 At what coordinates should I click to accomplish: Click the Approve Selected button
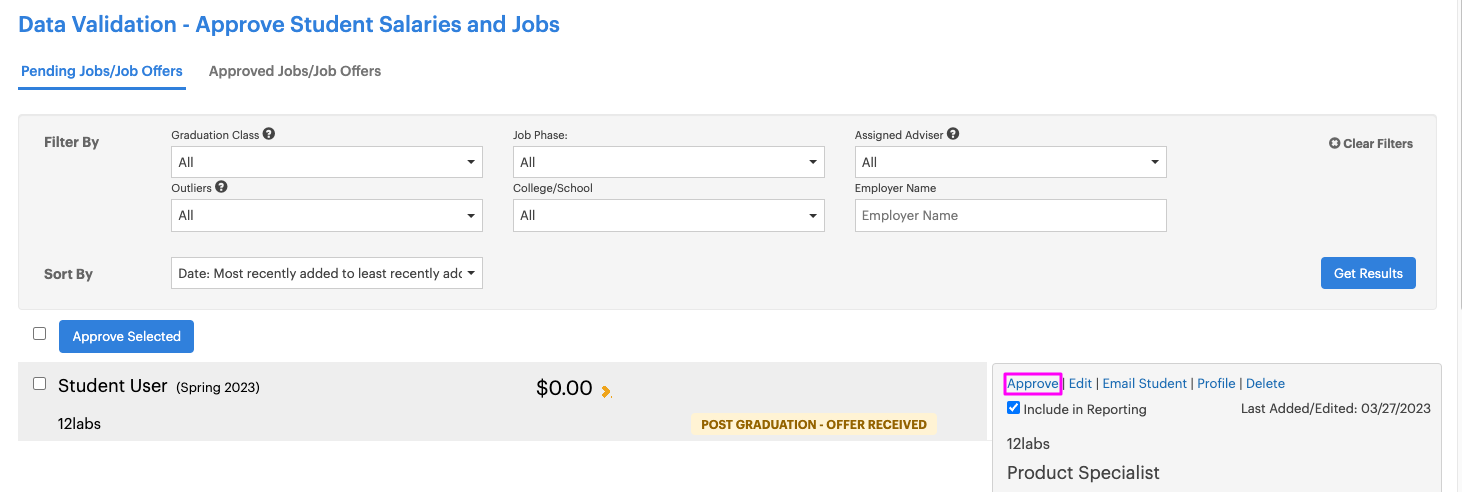tap(126, 336)
